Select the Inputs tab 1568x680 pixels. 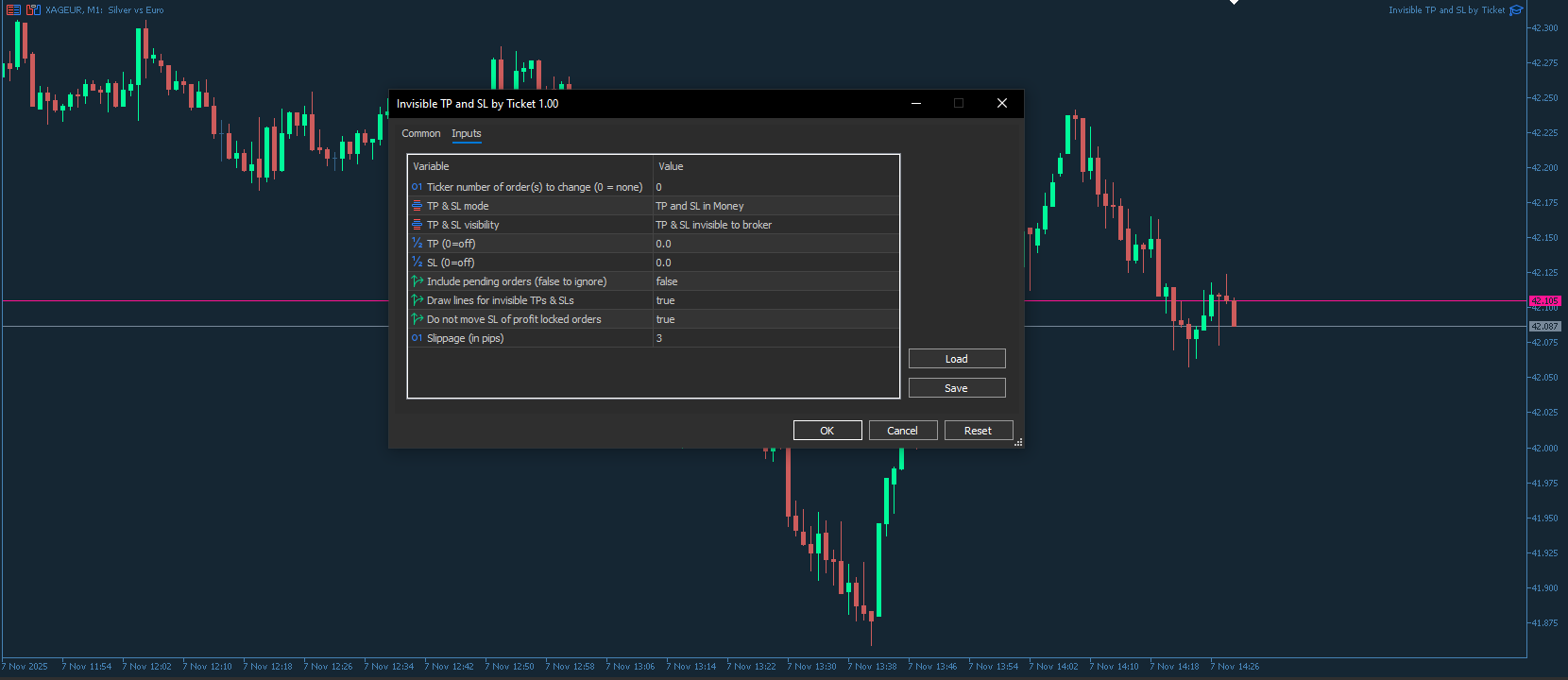(x=466, y=133)
